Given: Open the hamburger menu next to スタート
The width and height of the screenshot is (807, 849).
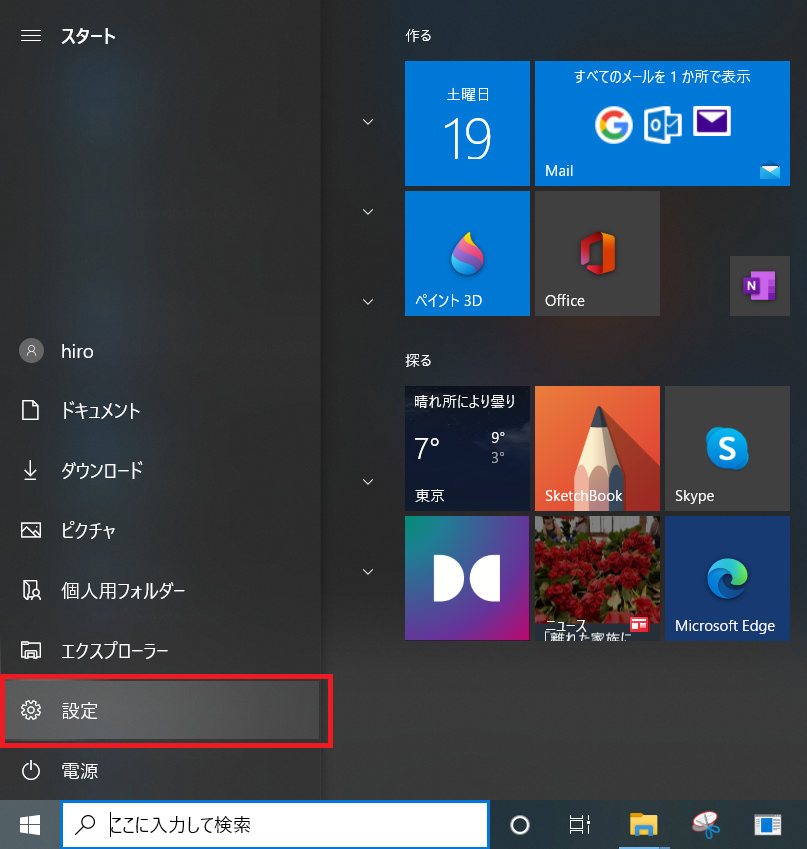Looking at the screenshot, I should [31, 36].
